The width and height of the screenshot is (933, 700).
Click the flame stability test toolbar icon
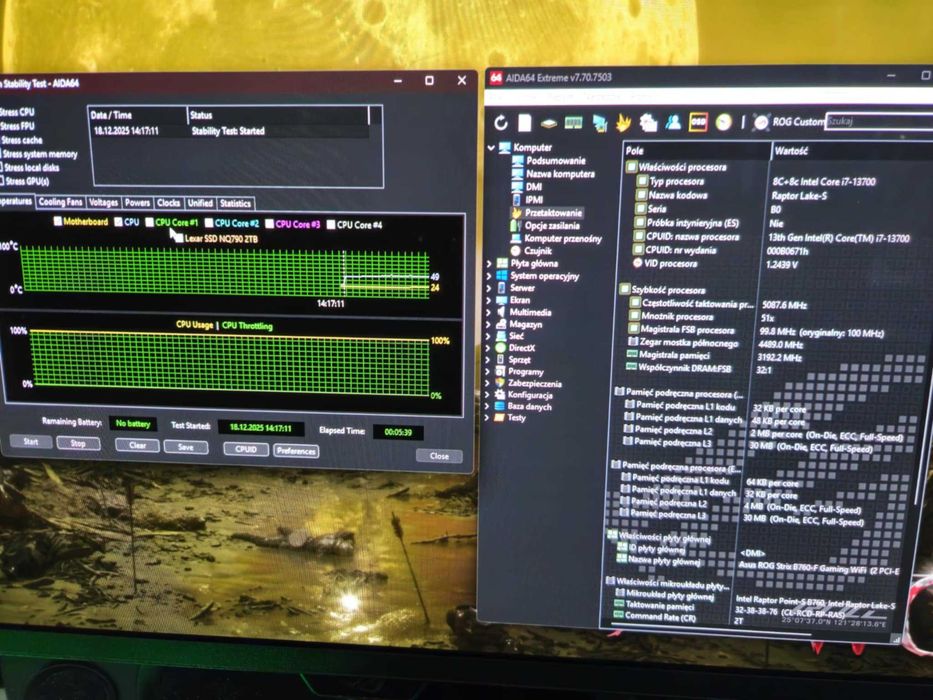coord(624,122)
